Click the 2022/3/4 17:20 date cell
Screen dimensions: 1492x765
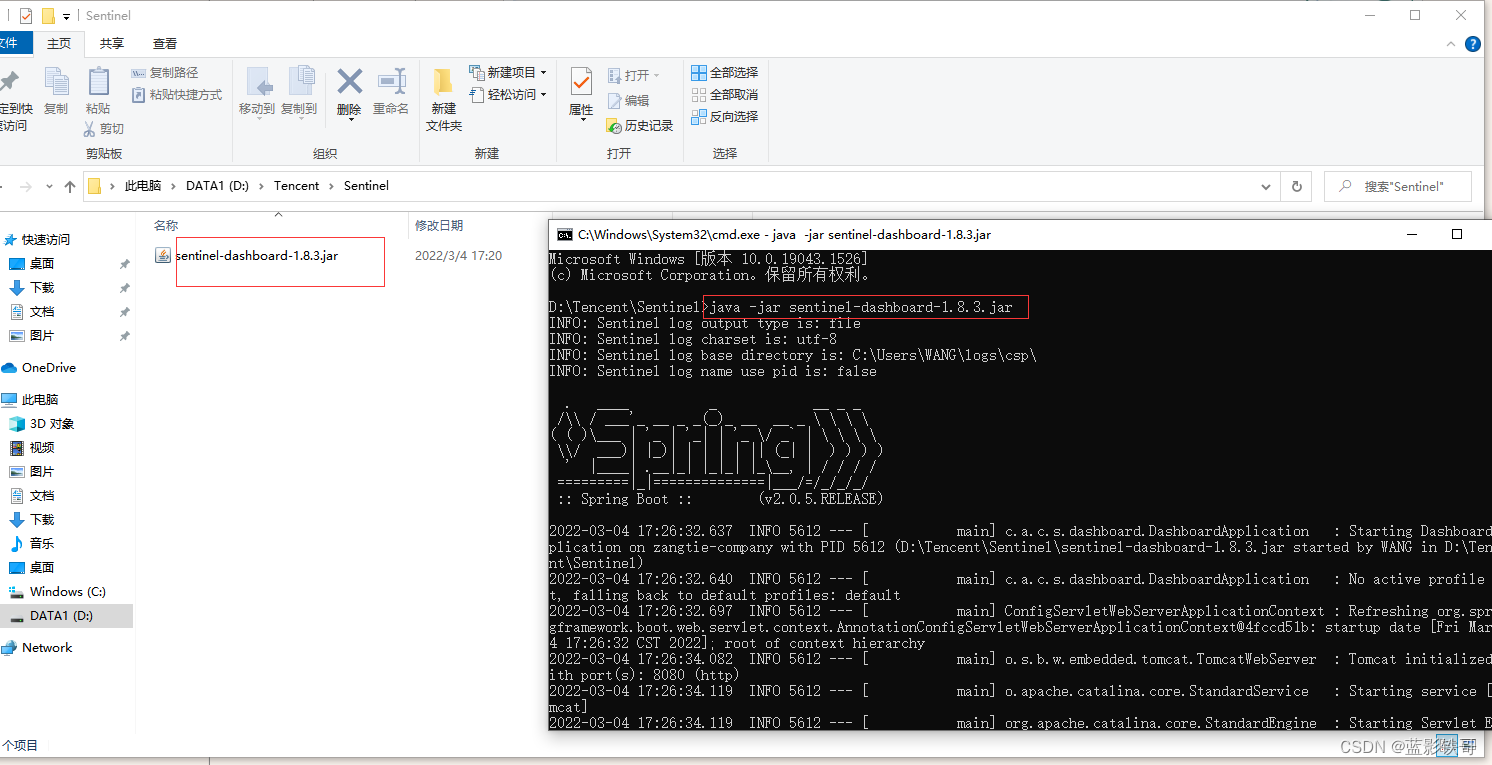458,256
